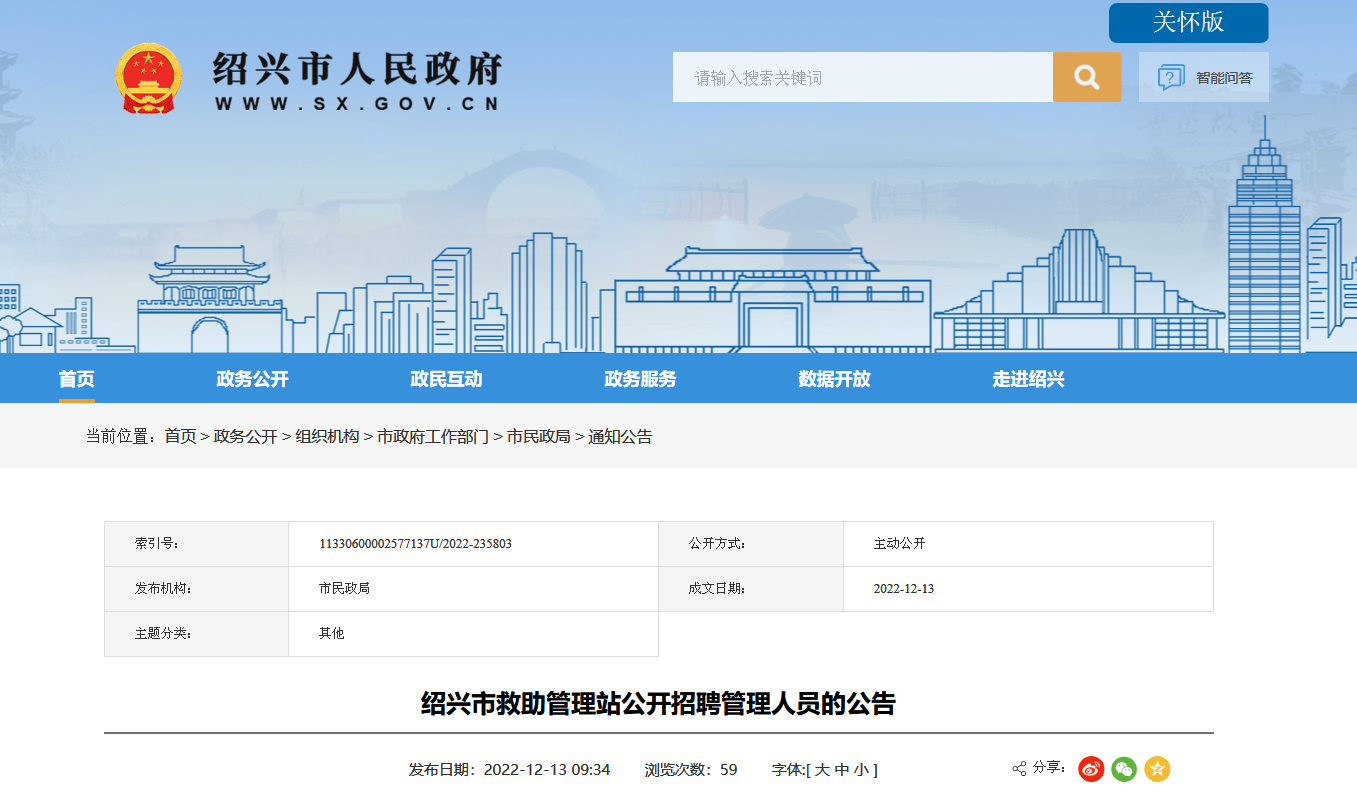Set font size to small (小)
1357x802 pixels.
click(861, 770)
